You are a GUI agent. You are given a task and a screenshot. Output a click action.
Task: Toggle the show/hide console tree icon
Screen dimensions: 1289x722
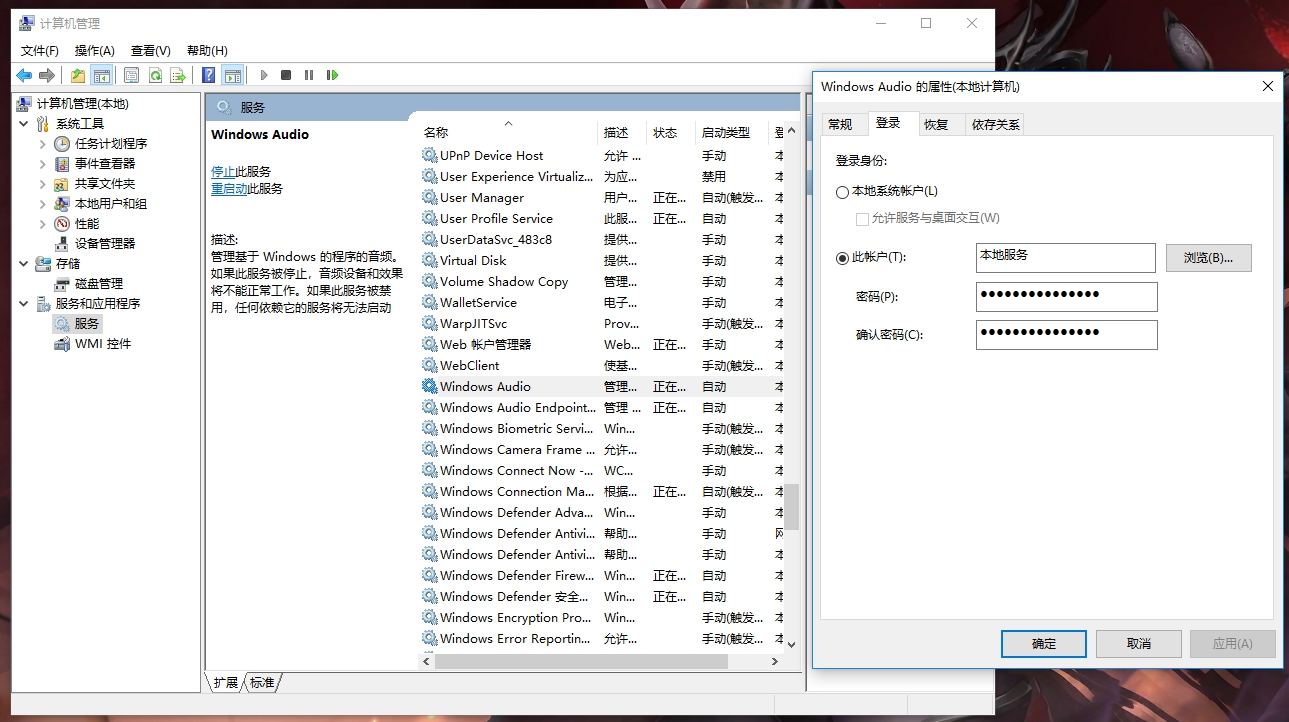[101, 75]
